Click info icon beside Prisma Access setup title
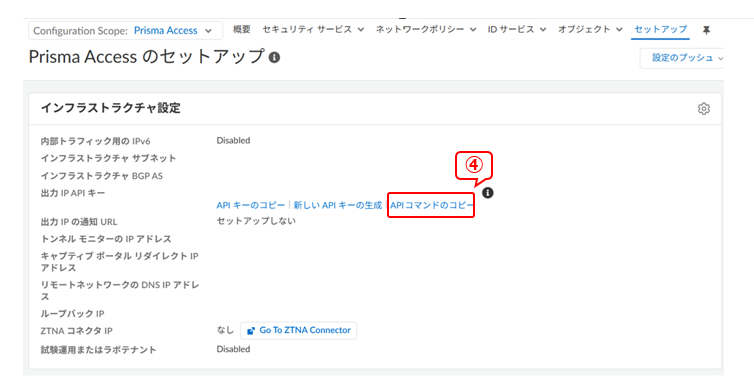Viewport: 754px width, 391px height. (274, 58)
